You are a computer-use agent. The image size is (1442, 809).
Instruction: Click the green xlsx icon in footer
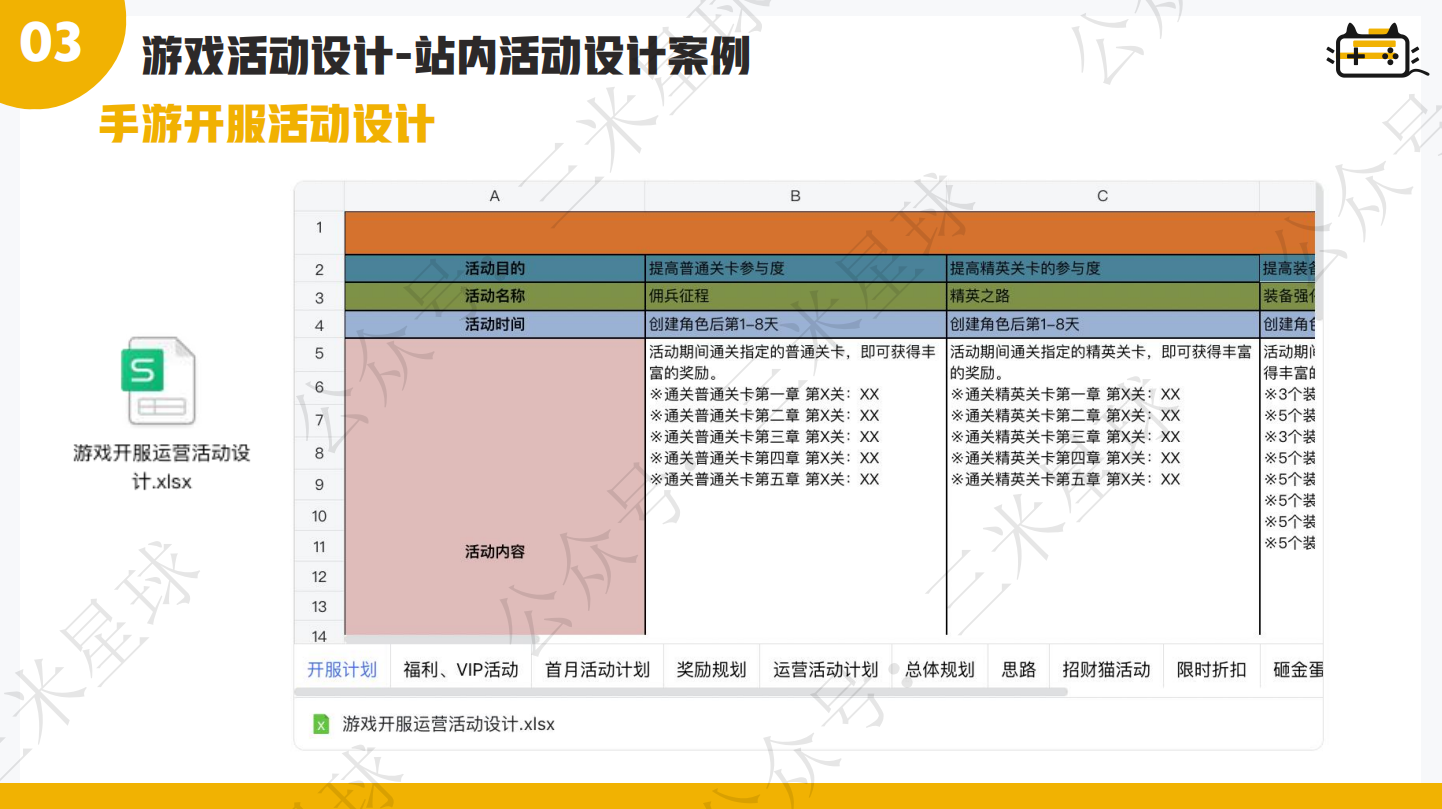[321, 724]
